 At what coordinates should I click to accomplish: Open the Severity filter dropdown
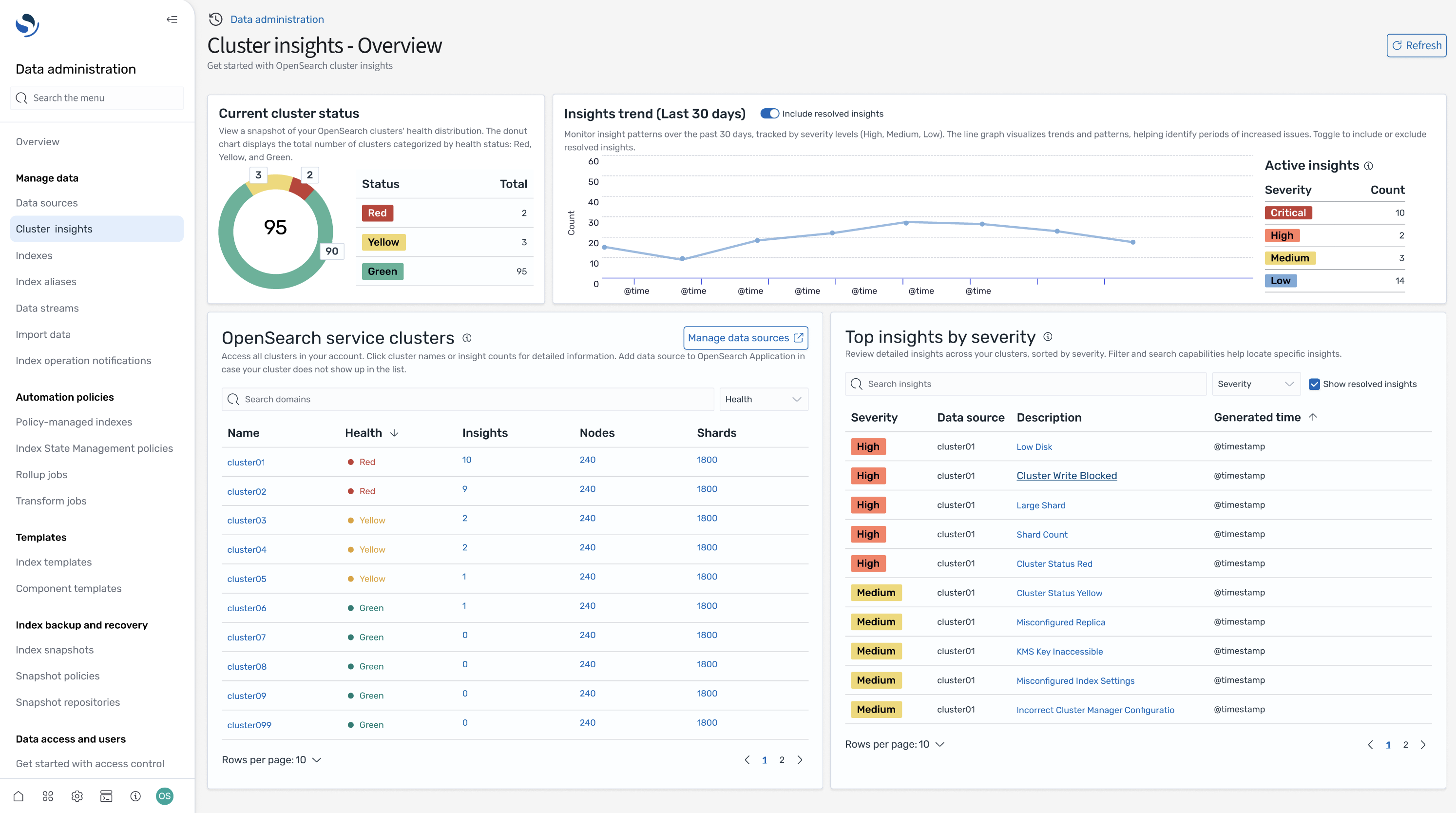1255,384
